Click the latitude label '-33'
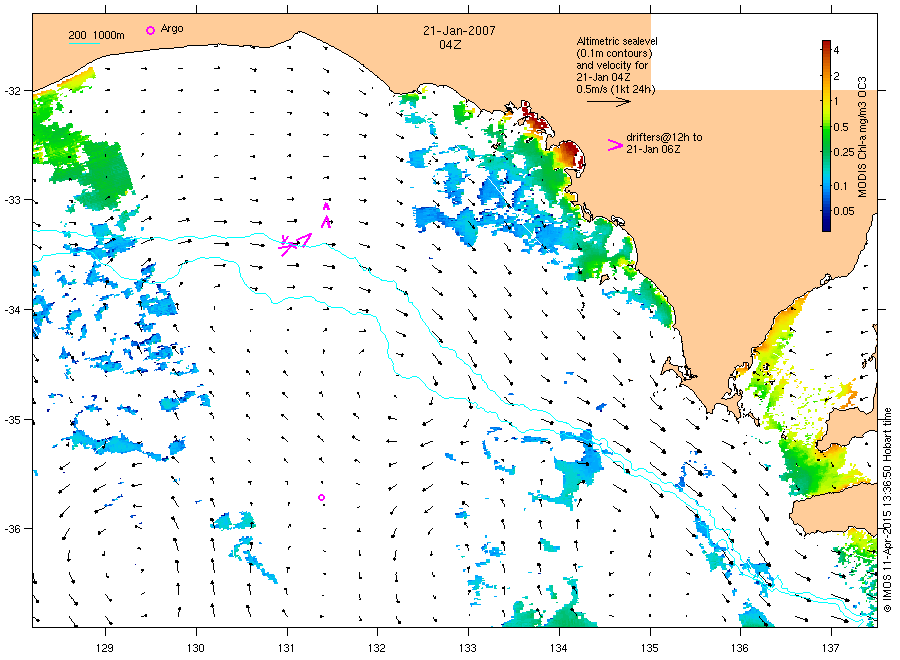This screenshot has height=660, width=900. tap(11, 200)
